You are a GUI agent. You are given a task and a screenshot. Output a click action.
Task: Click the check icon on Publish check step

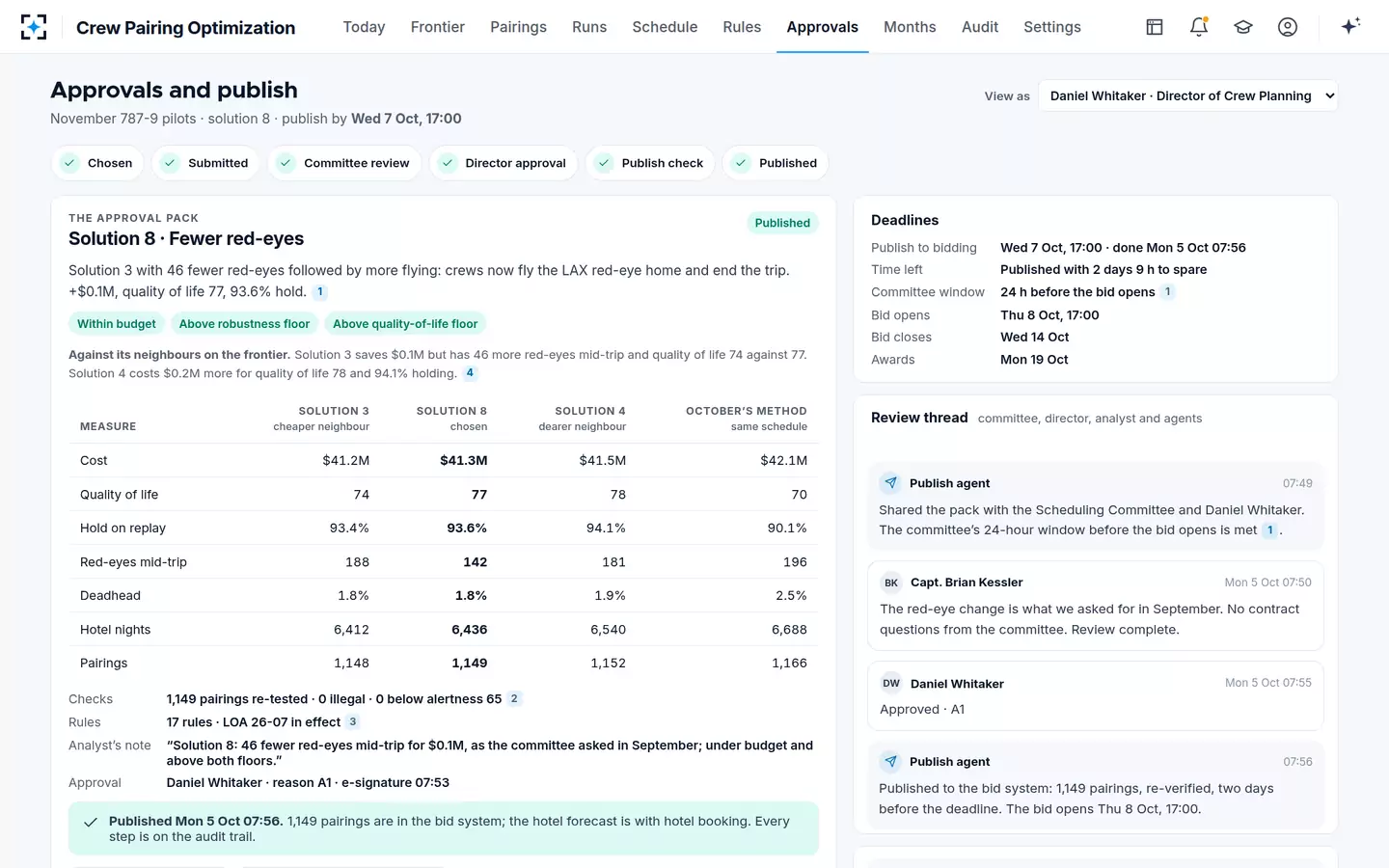tap(604, 163)
